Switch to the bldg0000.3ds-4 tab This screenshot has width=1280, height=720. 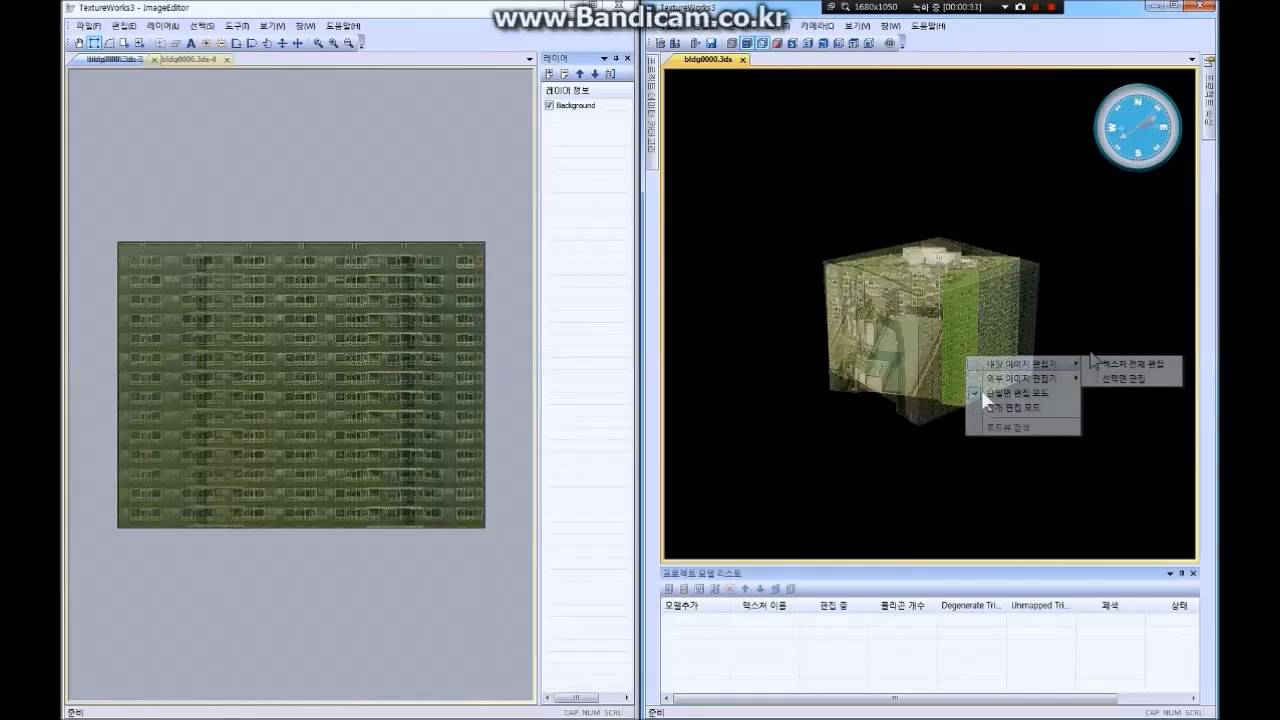pos(189,59)
